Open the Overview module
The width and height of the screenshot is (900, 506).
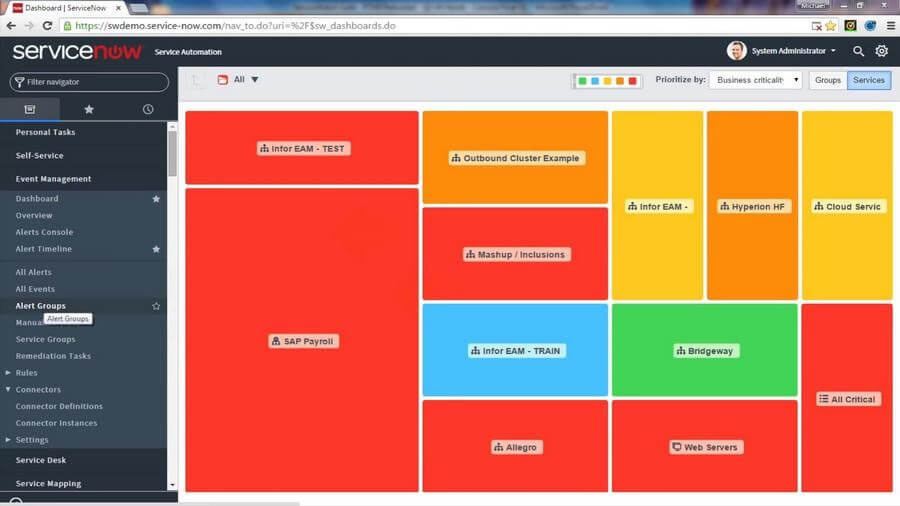(x=34, y=215)
